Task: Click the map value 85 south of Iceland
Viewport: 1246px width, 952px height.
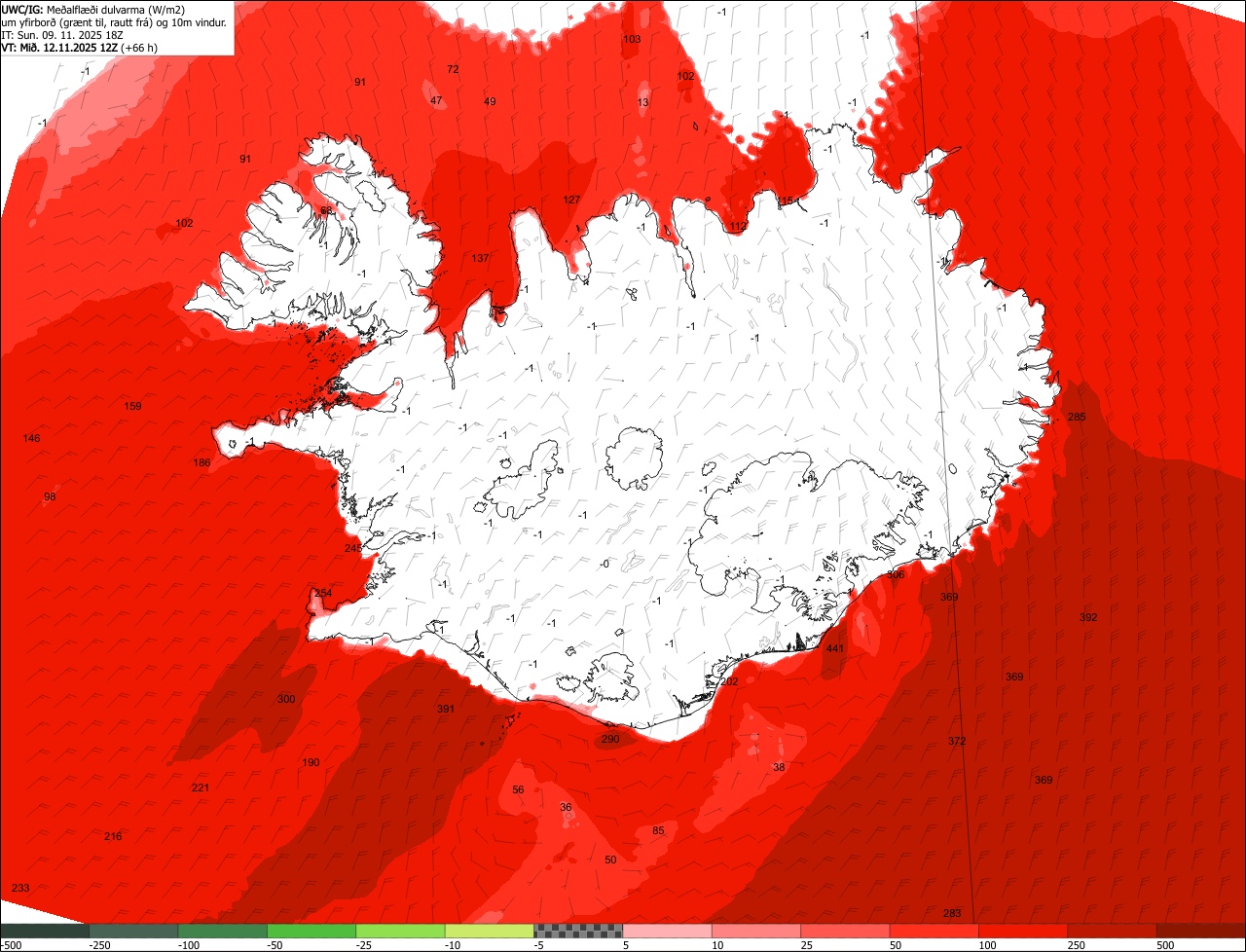Action: click(658, 830)
